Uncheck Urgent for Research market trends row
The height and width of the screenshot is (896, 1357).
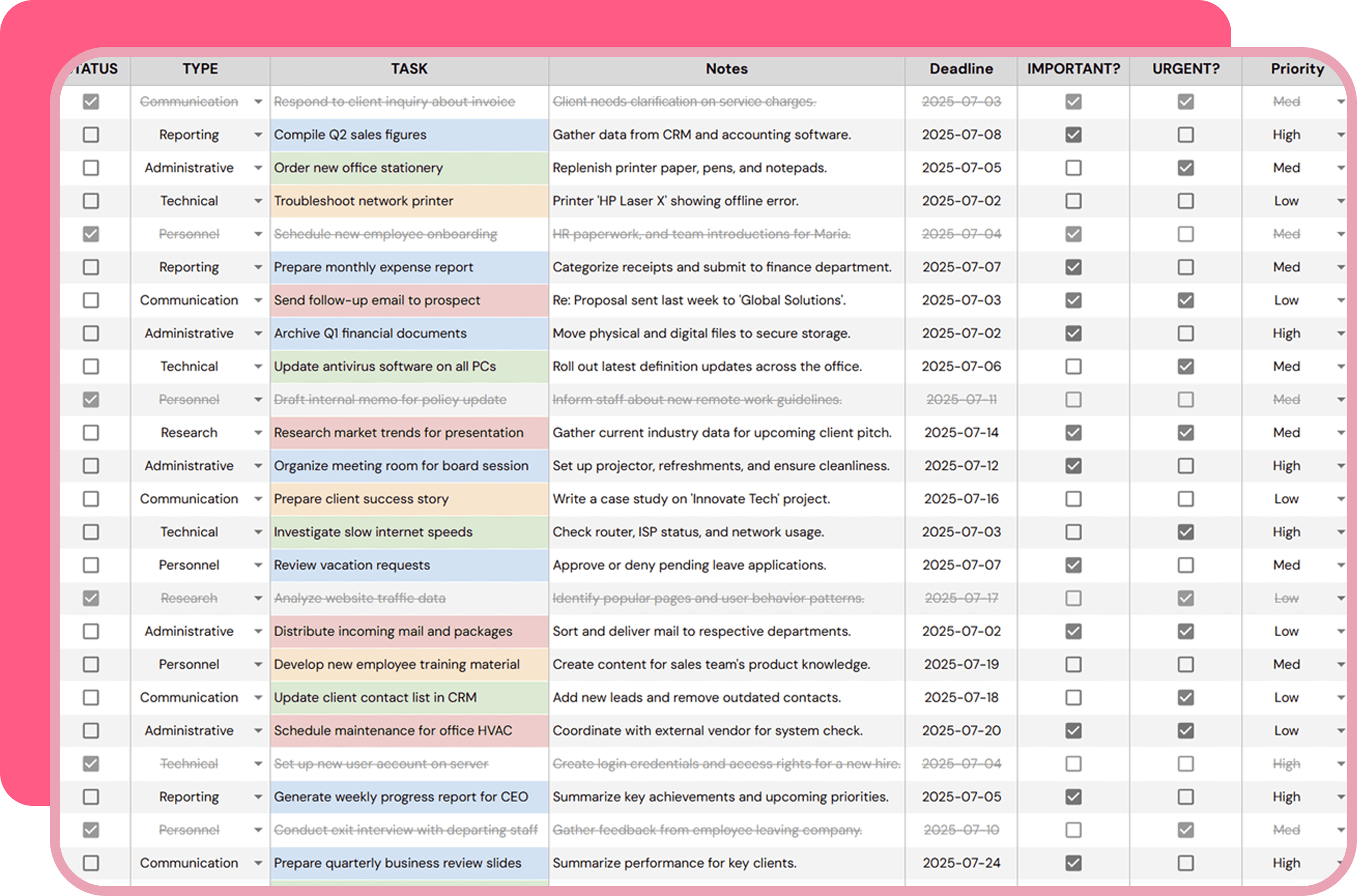[x=1185, y=433]
